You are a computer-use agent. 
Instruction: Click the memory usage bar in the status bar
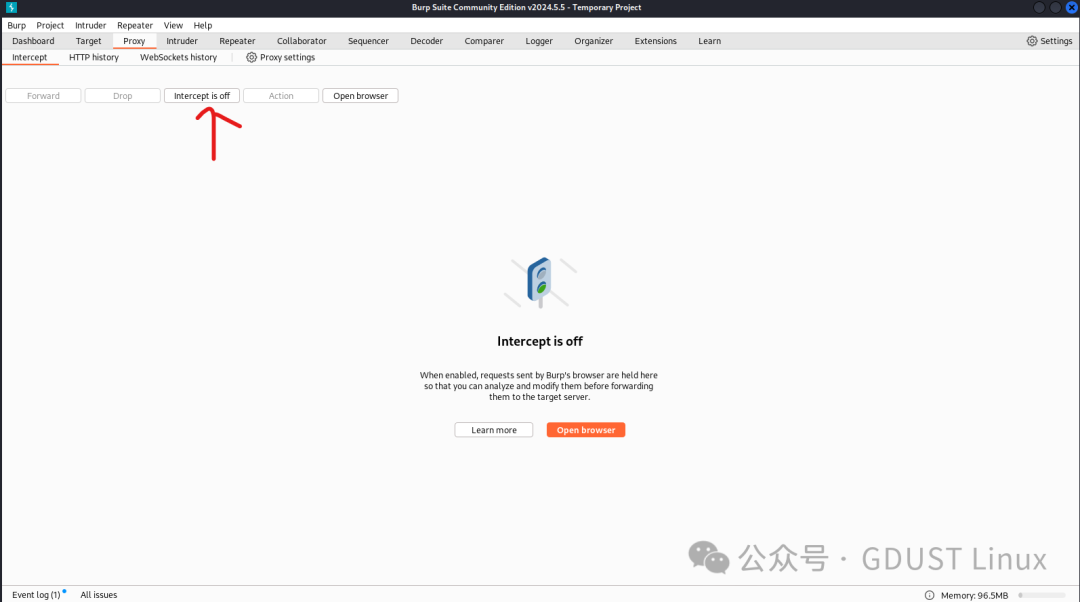(x=1040, y=594)
